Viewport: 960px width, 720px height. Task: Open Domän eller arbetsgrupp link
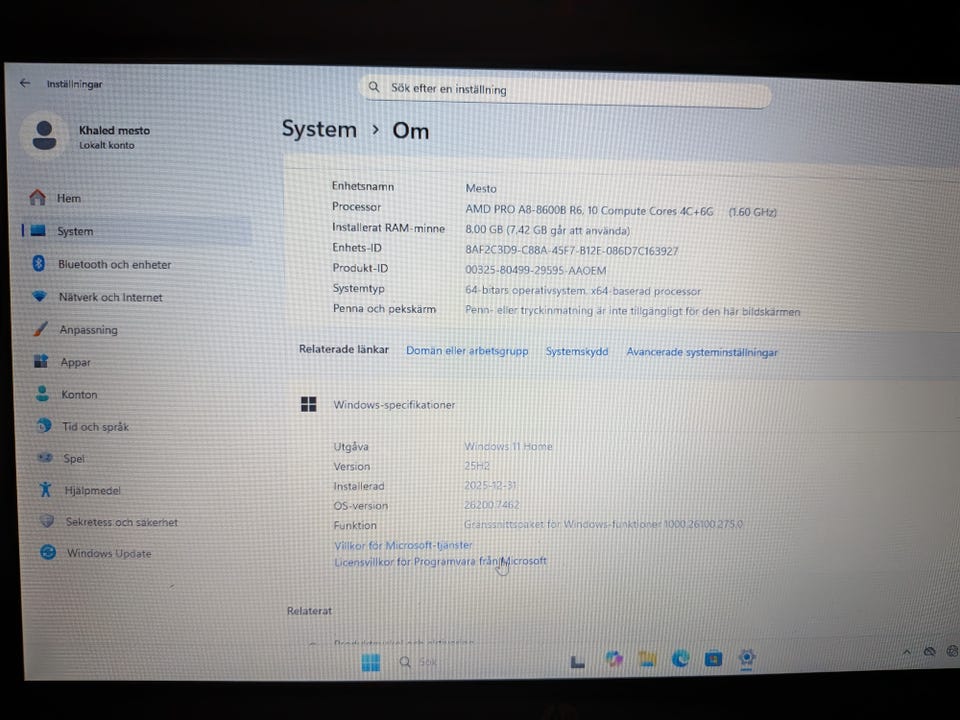coord(467,351)
